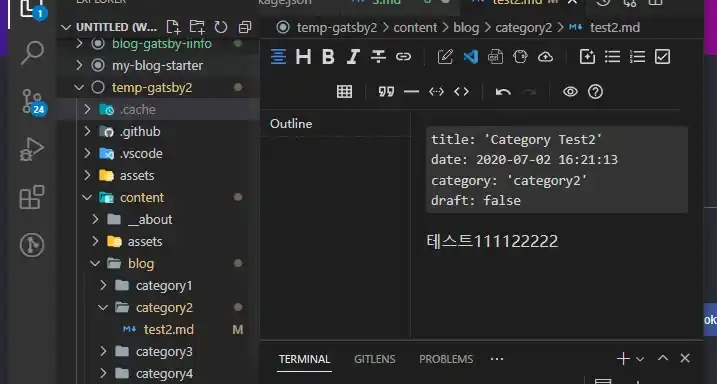Click temp-gatsby2 in the breadcrumb
717x384 pixels.
click(x=337, y=27)
